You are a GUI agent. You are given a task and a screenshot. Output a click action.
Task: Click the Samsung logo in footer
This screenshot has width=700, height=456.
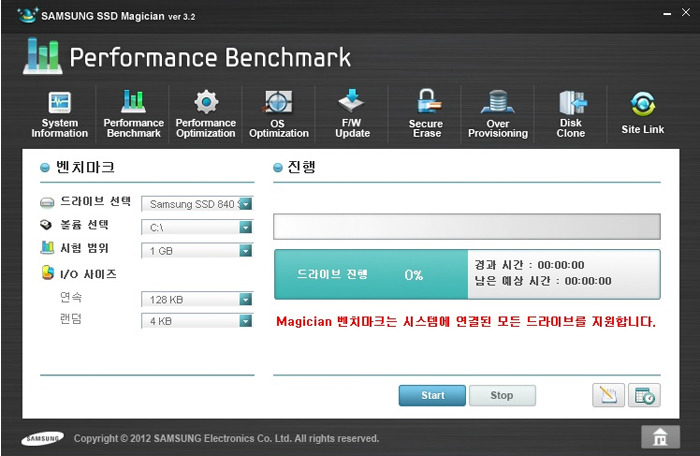(x=42, y=439)
